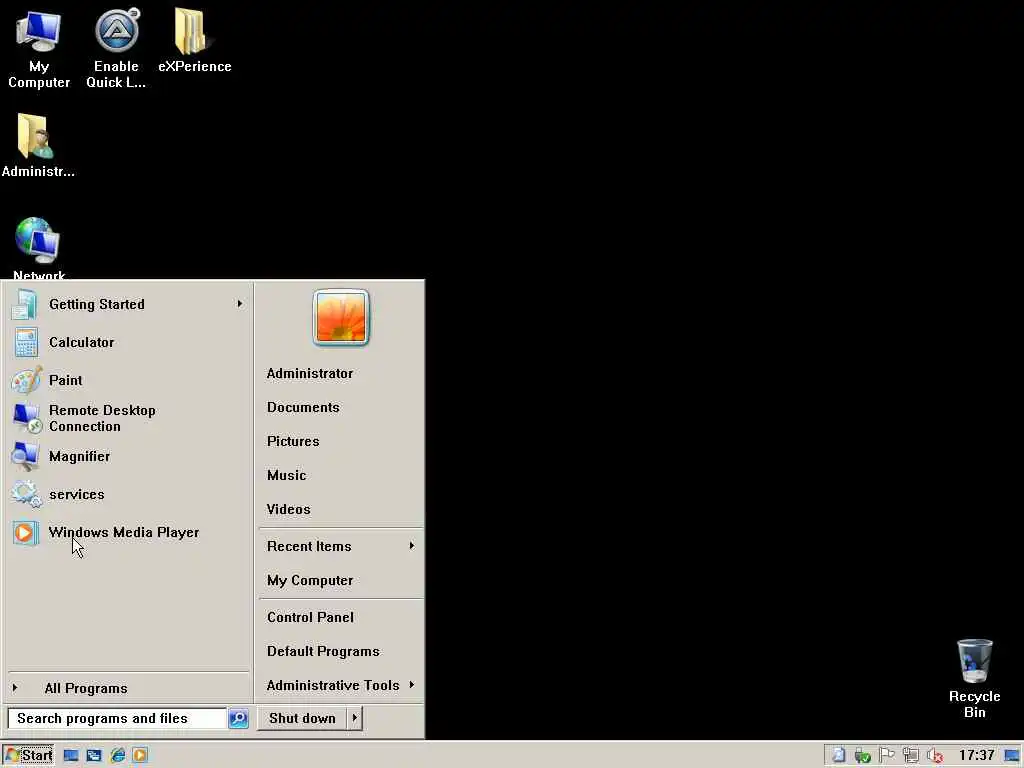The width and height of the screenshot is (1024, 768).
Task: Click the network connection tray icon
Action: pyautogui.click(x=910, y=756)
